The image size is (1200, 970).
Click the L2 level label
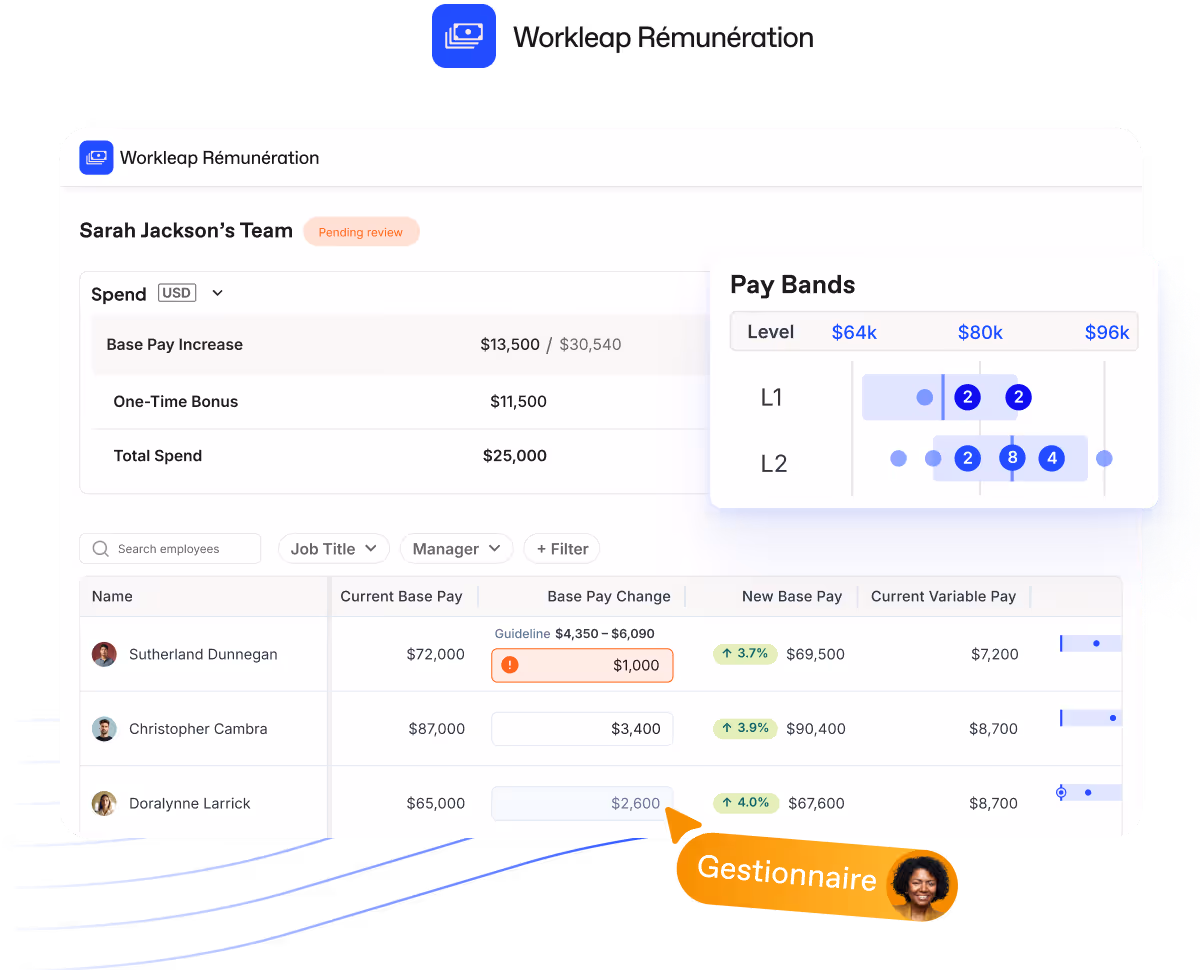[x=774, y=463]
